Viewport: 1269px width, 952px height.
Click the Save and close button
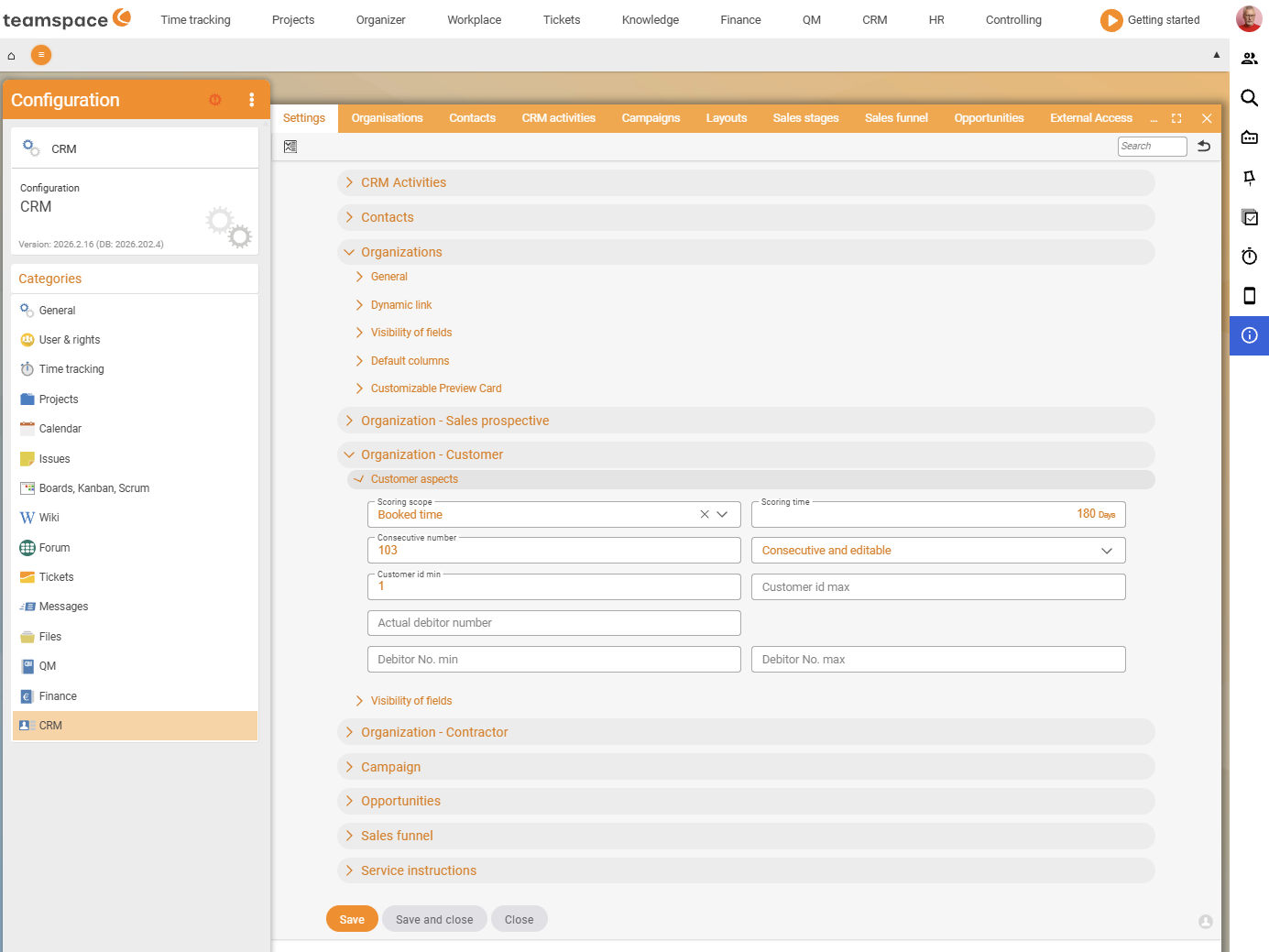tap(434, 920)
